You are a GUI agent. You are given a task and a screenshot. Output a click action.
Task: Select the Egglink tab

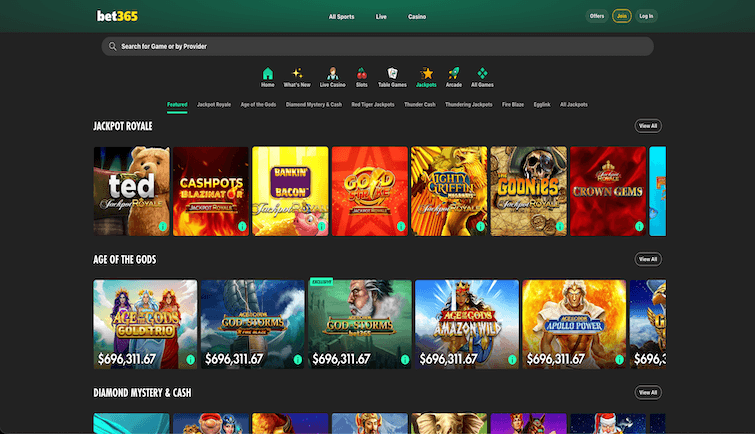pos(542,105)
